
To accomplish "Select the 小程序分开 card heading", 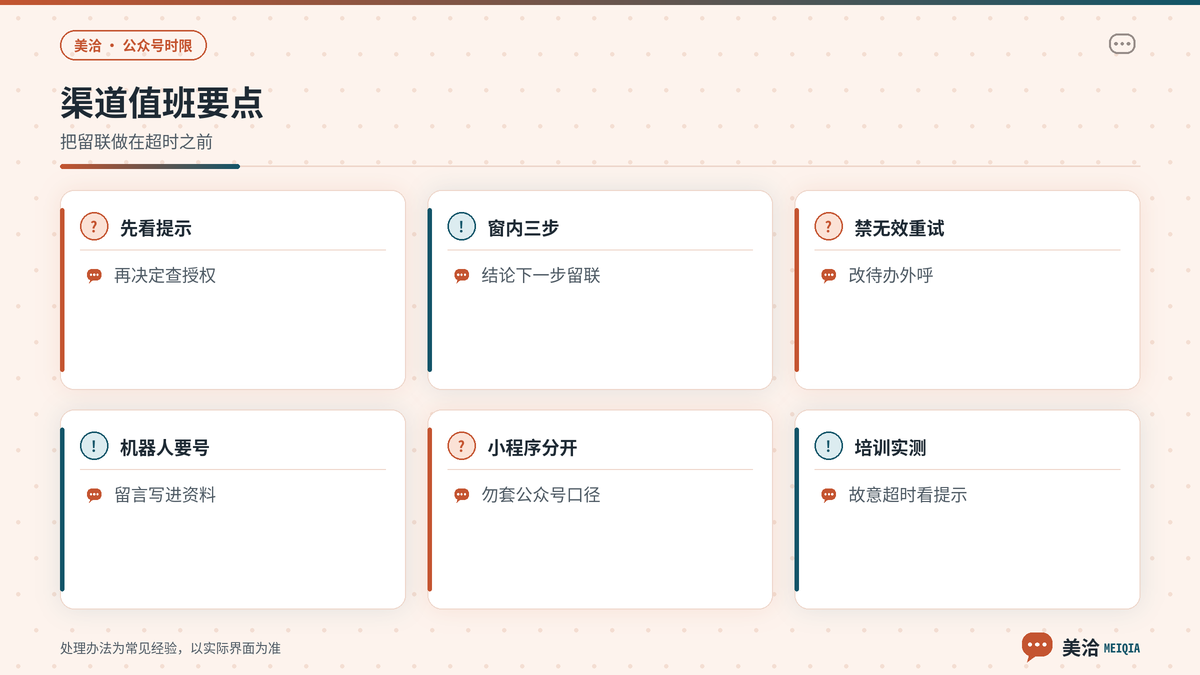I will pyautogui.click(x=532, y=447).
